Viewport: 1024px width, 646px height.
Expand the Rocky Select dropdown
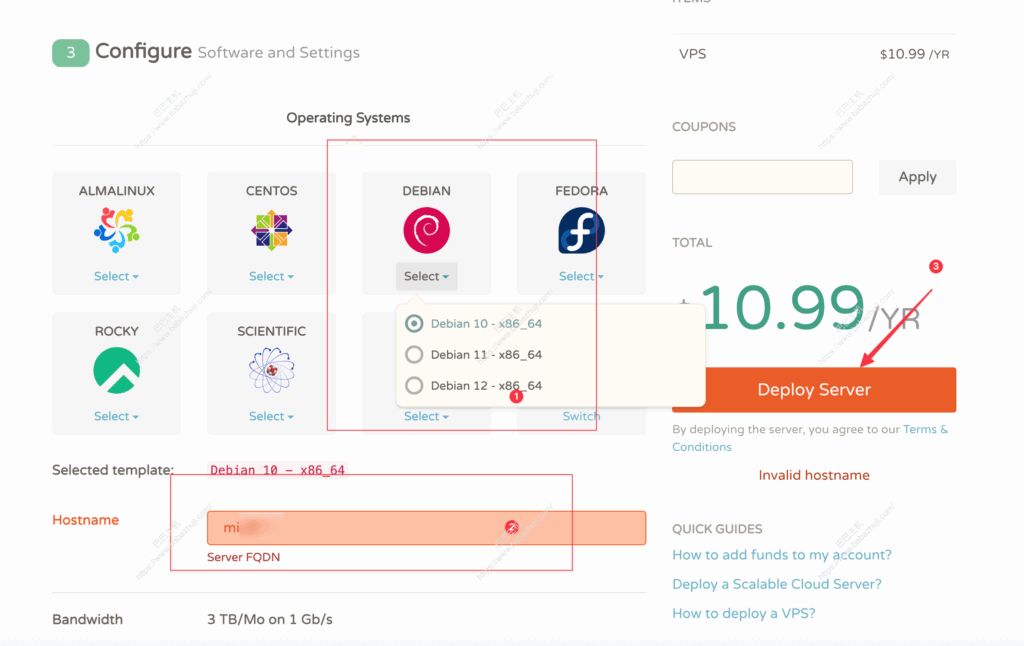point(117,417)
